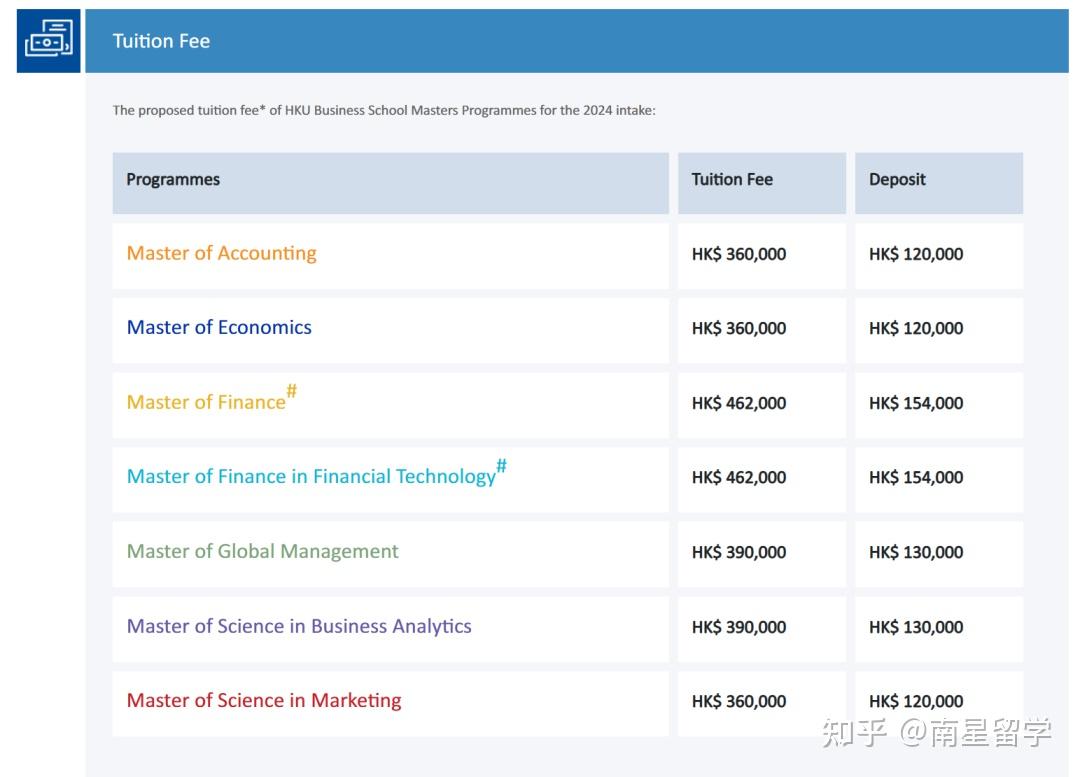Click the Global Management HK$ 130,000 deposit

[916, 552]
